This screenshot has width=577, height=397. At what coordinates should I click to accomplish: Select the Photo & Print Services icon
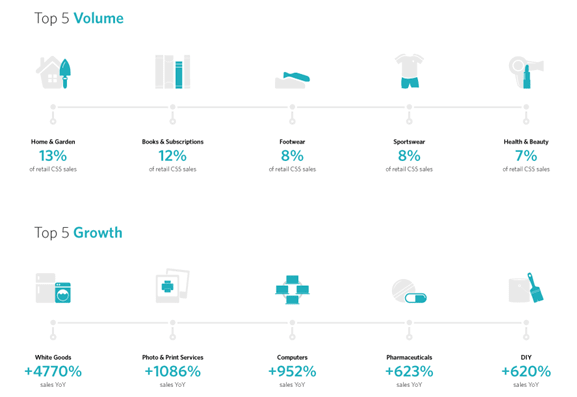click(x=173, y=286)
